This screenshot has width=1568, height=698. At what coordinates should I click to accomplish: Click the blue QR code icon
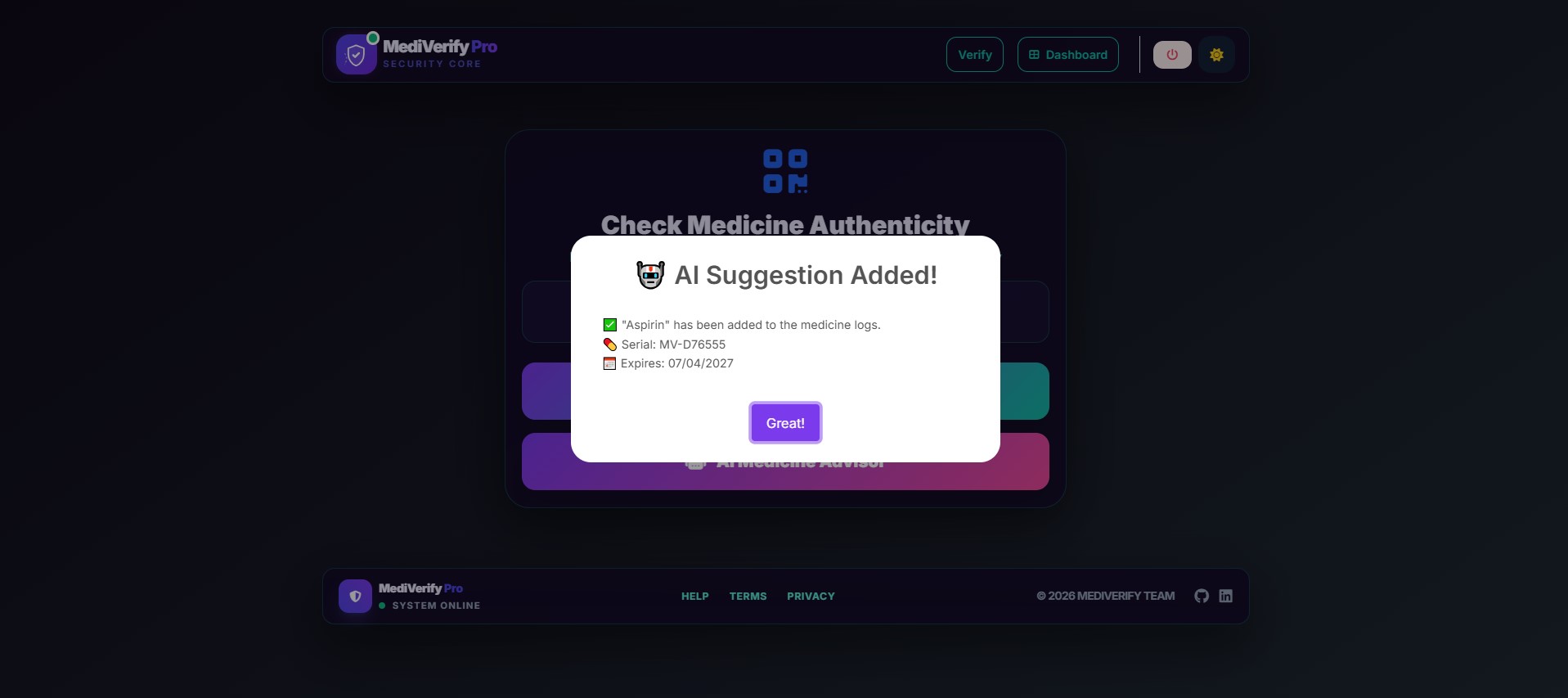785,171
